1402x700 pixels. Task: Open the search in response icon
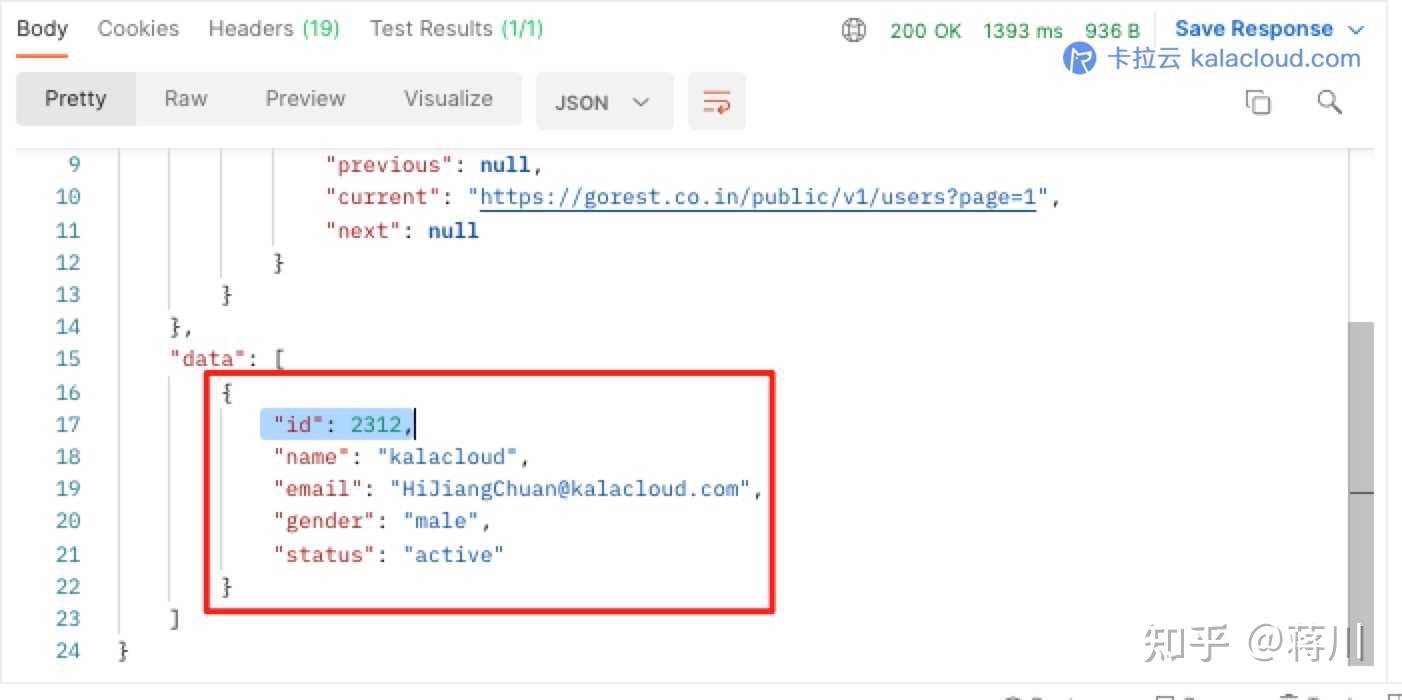1329,101
